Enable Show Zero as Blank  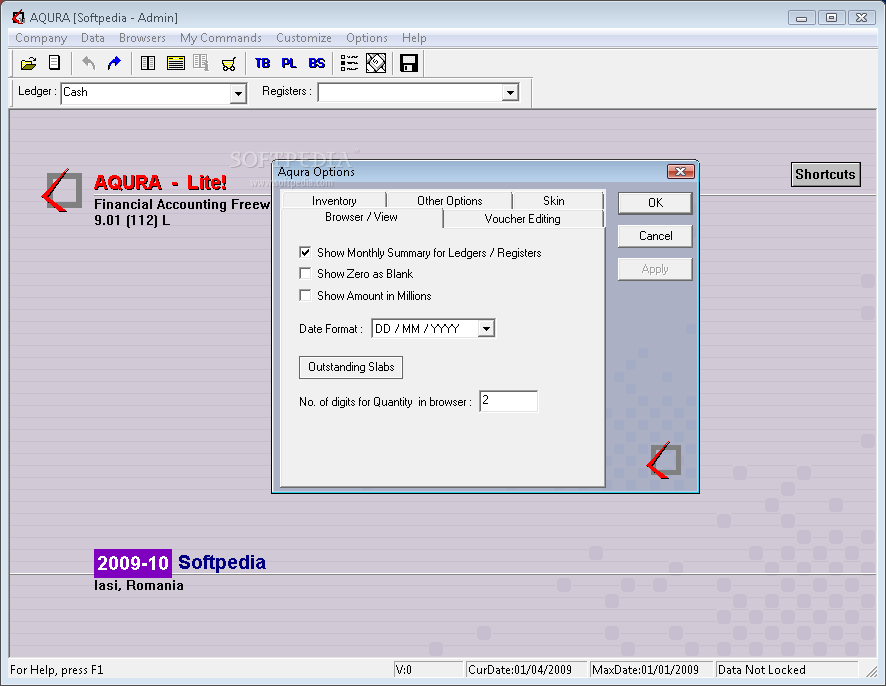pyautogui.click(x=305, y=273)
